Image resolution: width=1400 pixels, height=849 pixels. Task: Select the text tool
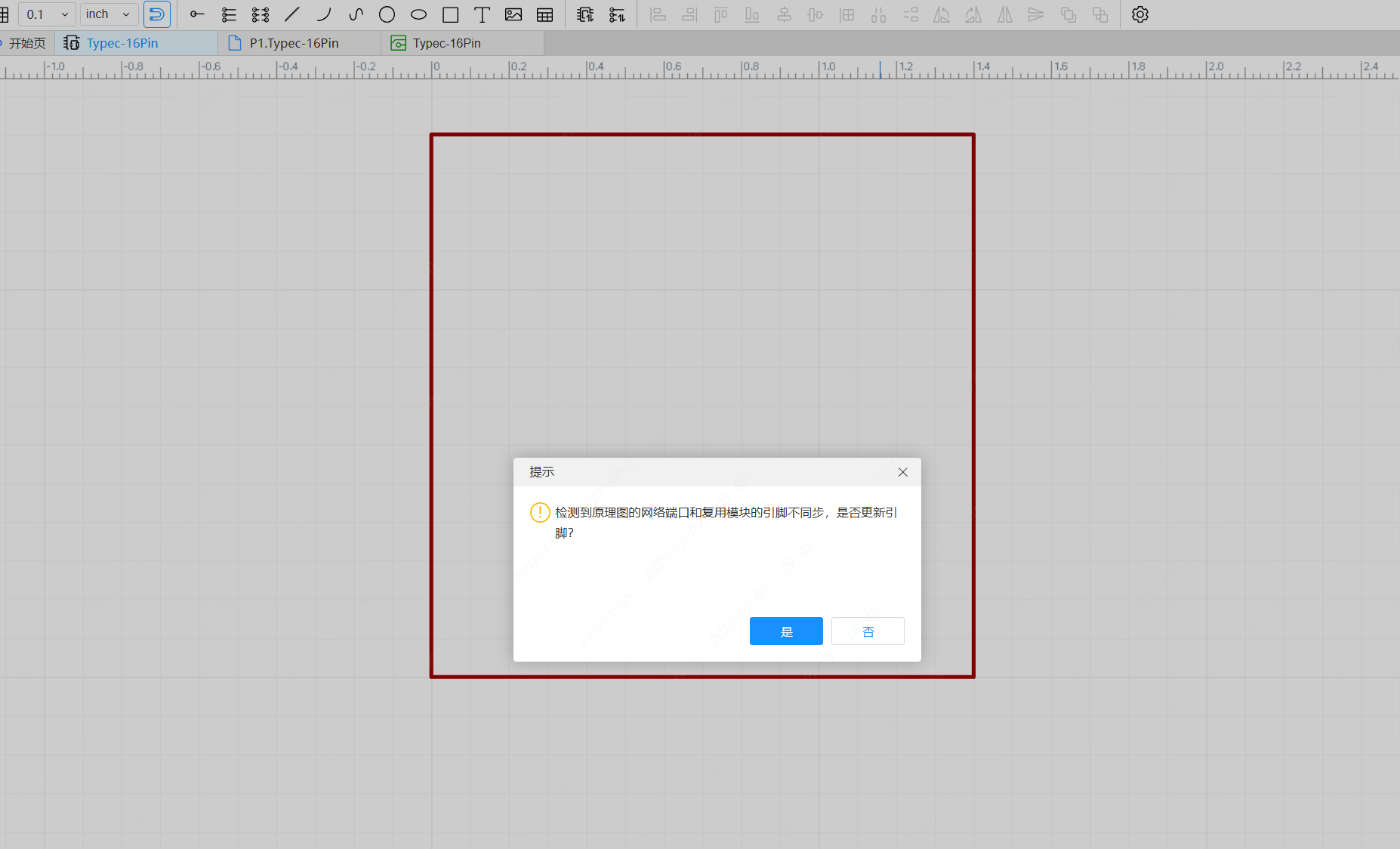coord(482,14)
